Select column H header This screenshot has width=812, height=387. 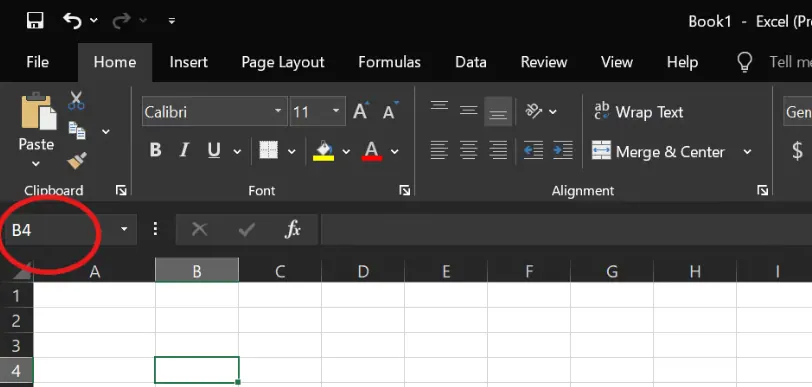(x=695, y=271)
